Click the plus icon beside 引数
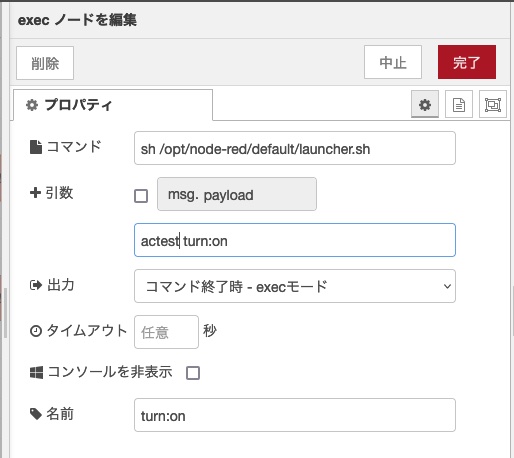This screenshot has height=458, width=514. pos(35,193)
